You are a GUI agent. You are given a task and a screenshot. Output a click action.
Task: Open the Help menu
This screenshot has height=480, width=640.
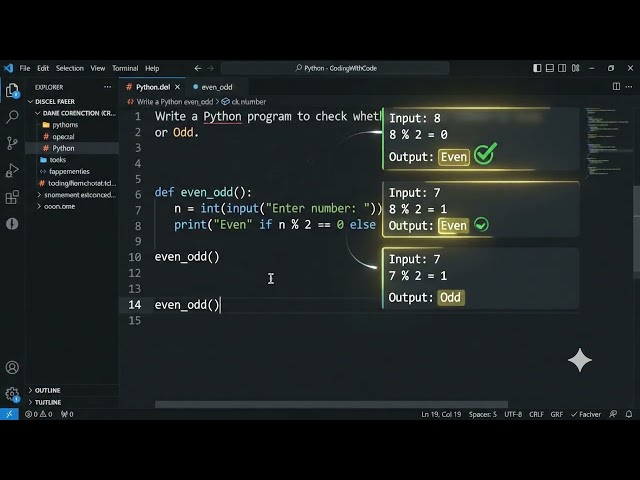pos(152,68)
